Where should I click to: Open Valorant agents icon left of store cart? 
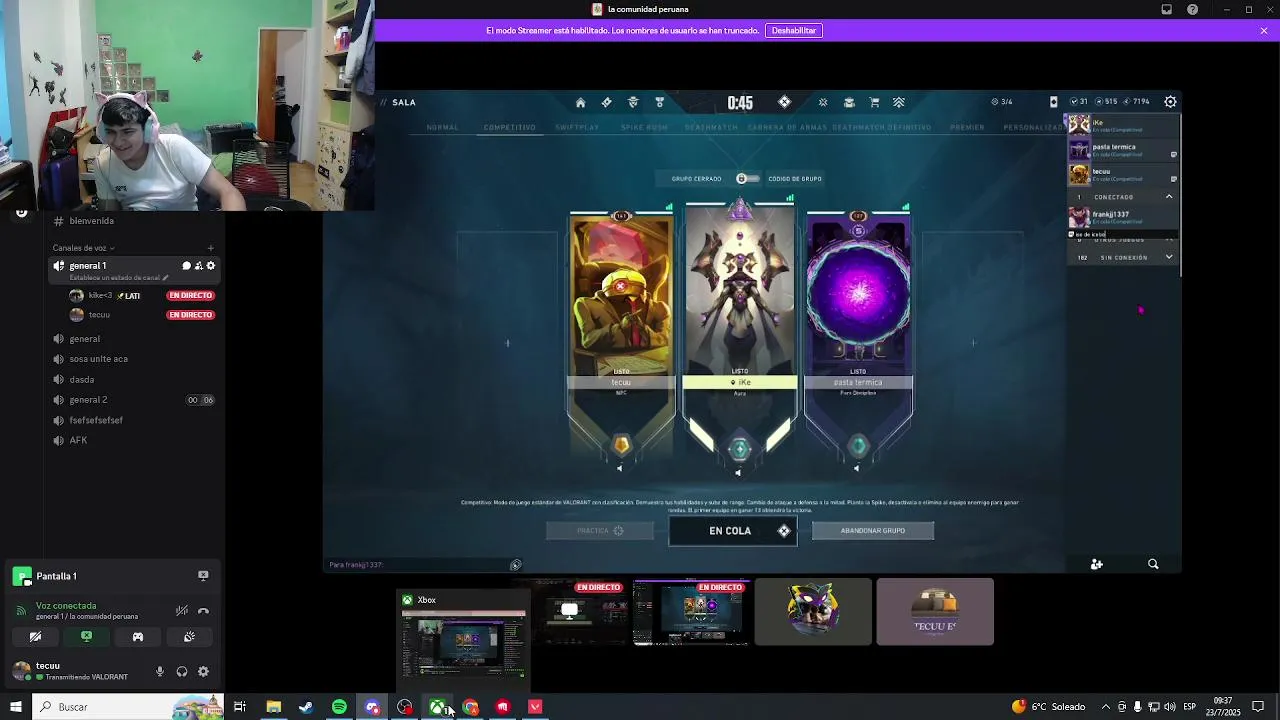click(849, 102)
